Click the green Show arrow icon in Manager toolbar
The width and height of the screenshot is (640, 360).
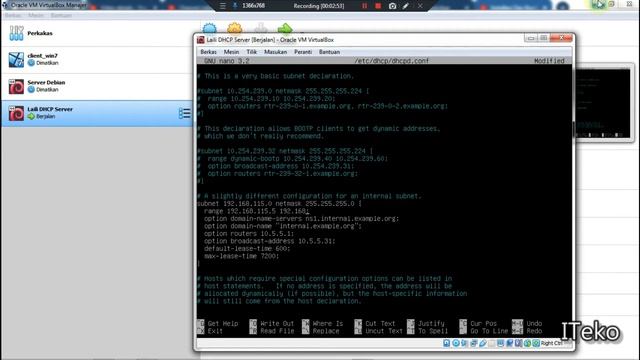(285, 29)
